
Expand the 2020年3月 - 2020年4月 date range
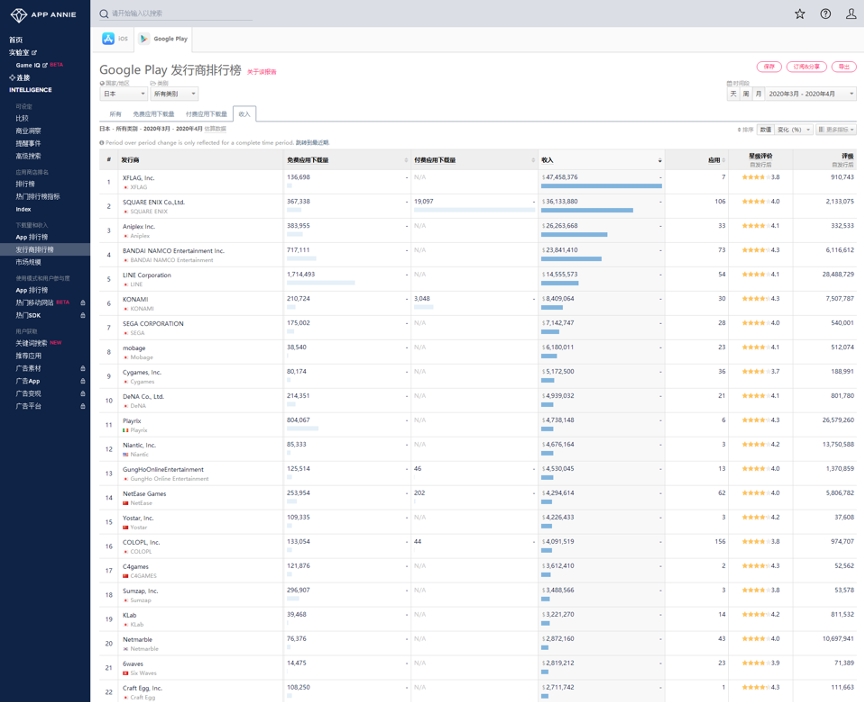click(x=811, y=94)
